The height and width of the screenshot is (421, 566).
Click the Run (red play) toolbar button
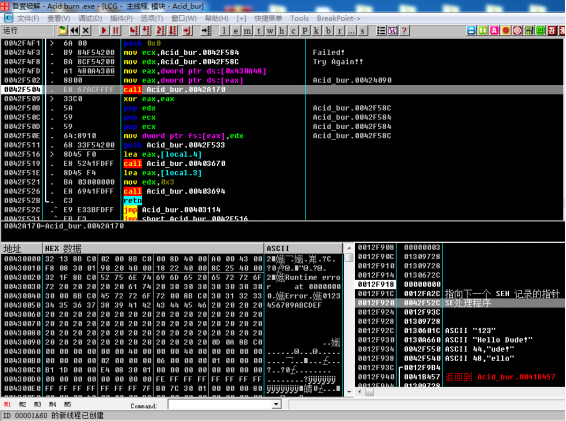104,31
